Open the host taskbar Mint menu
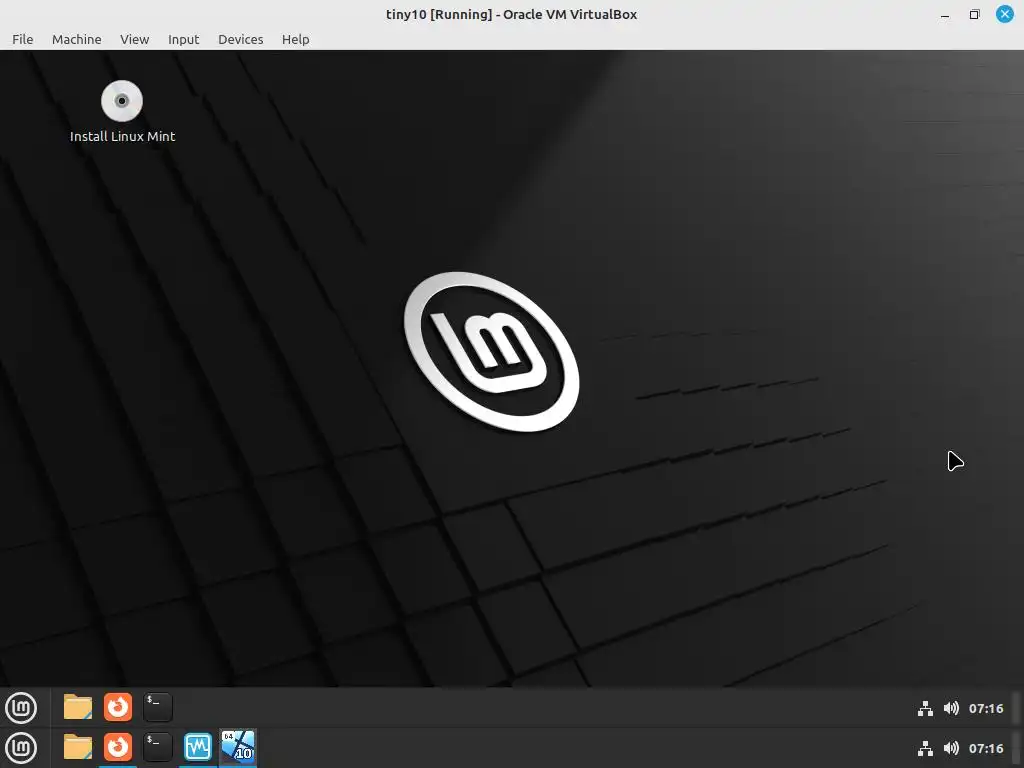This screenshot has width=1024, height=768. point(21,748)
